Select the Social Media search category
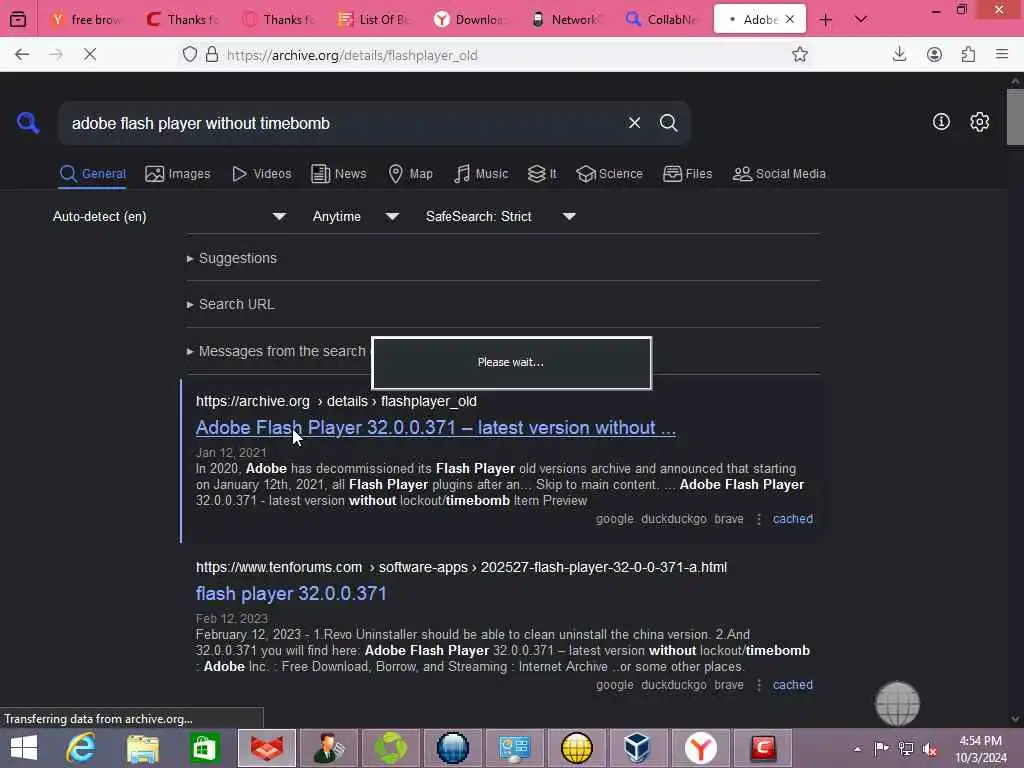Viewport: 1024px width, 768px height. pos(779,174)
